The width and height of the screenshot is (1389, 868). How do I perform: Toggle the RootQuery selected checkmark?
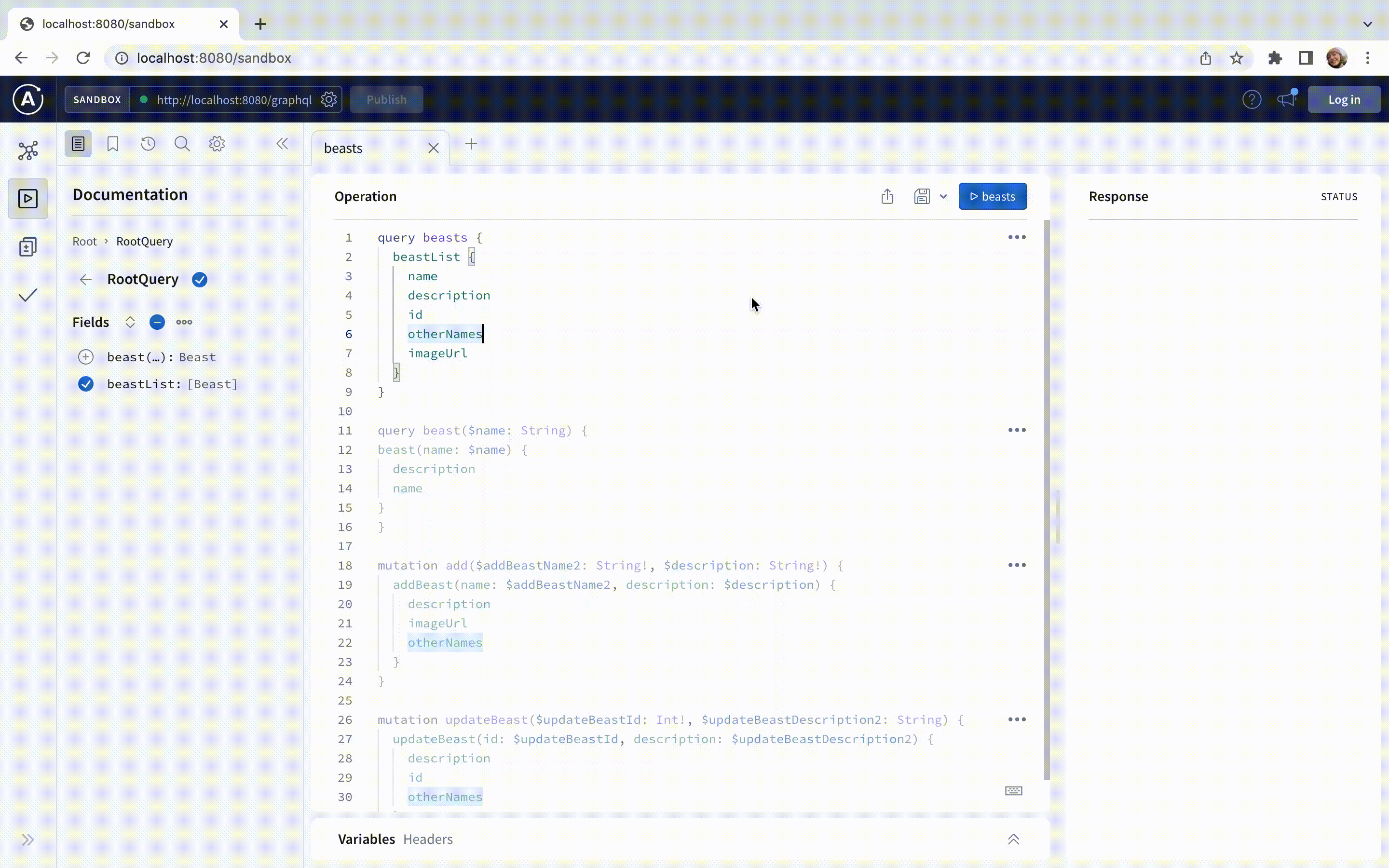pos(200,280)
